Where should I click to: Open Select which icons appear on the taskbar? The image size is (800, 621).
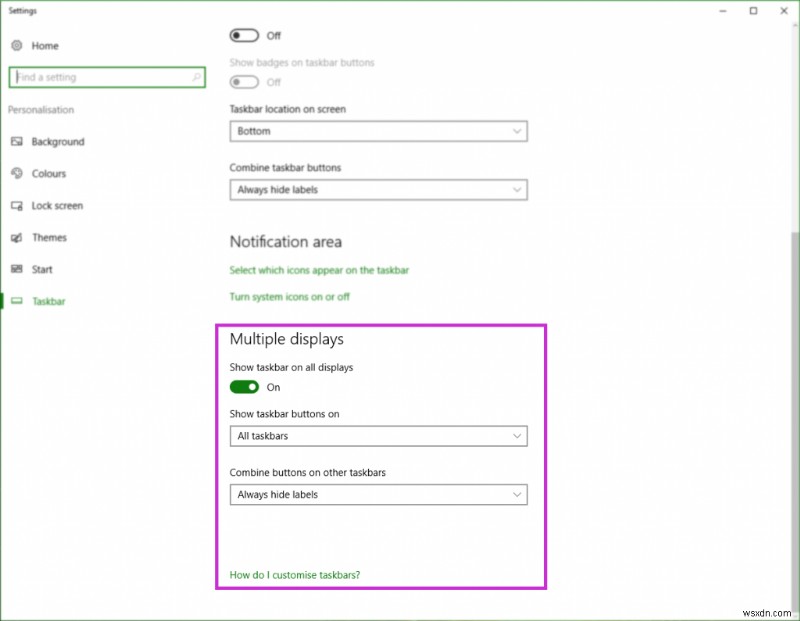click(x=319, y=270)
